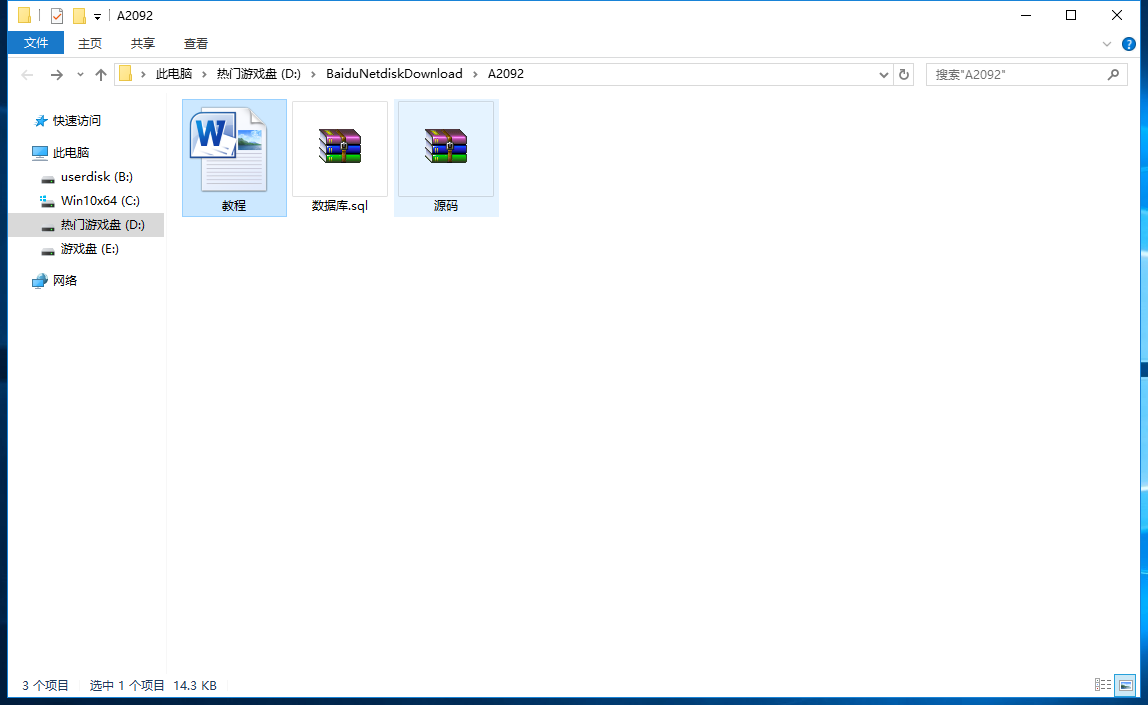Click the Properties icon in quick access toolbar
Viewport: 1148px width, 705px height.
point(57,16)
